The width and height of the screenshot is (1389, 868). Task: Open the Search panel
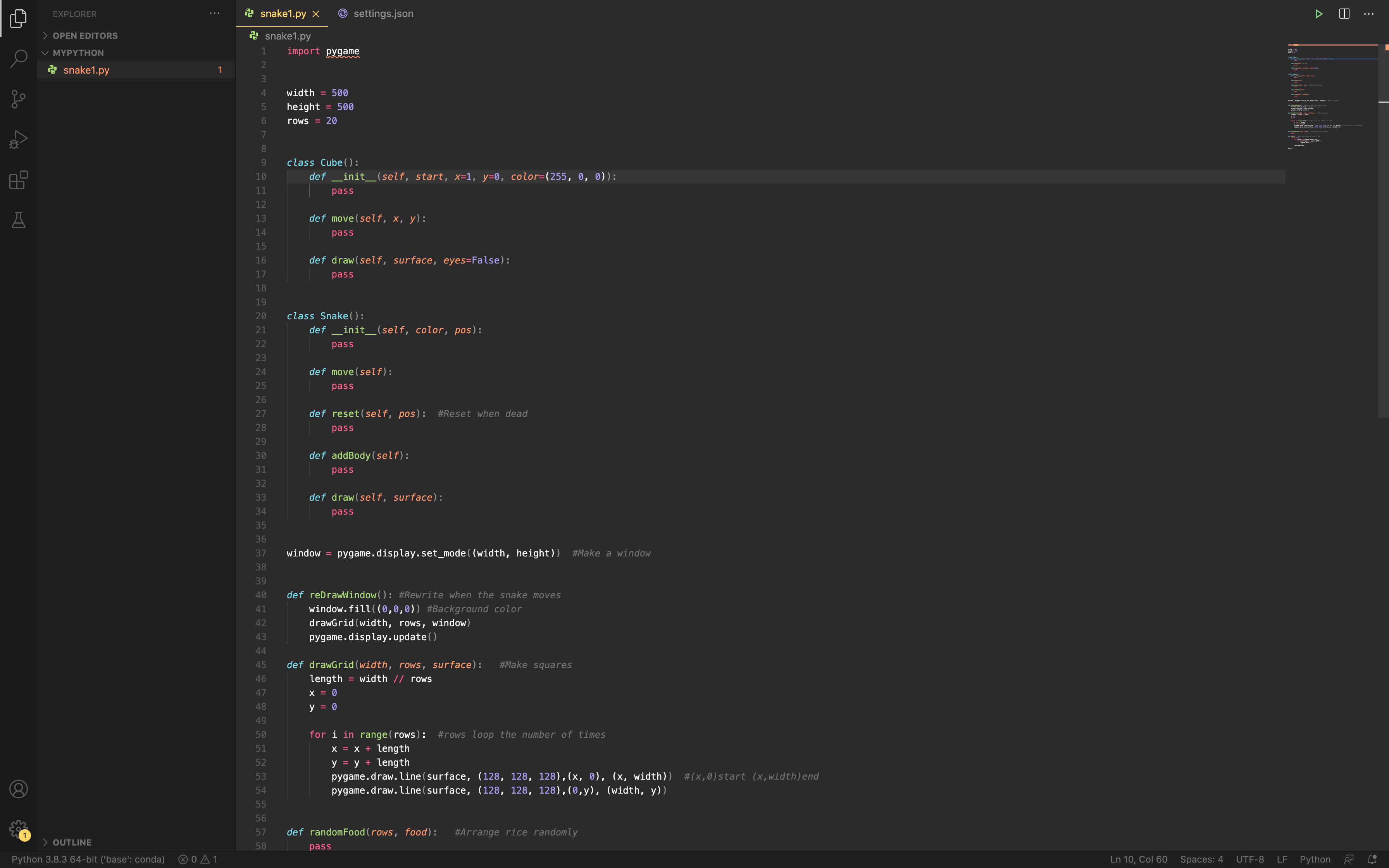coord(18,59)
